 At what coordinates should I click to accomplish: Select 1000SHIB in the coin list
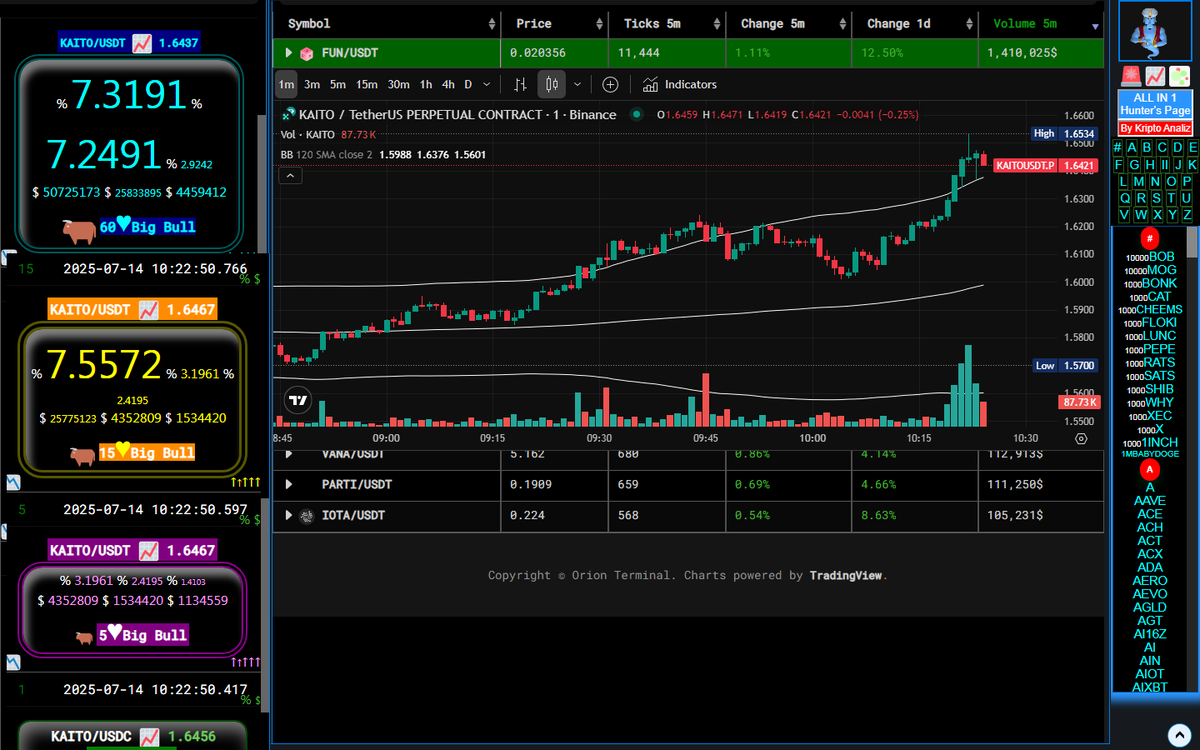pos(1150,389)
